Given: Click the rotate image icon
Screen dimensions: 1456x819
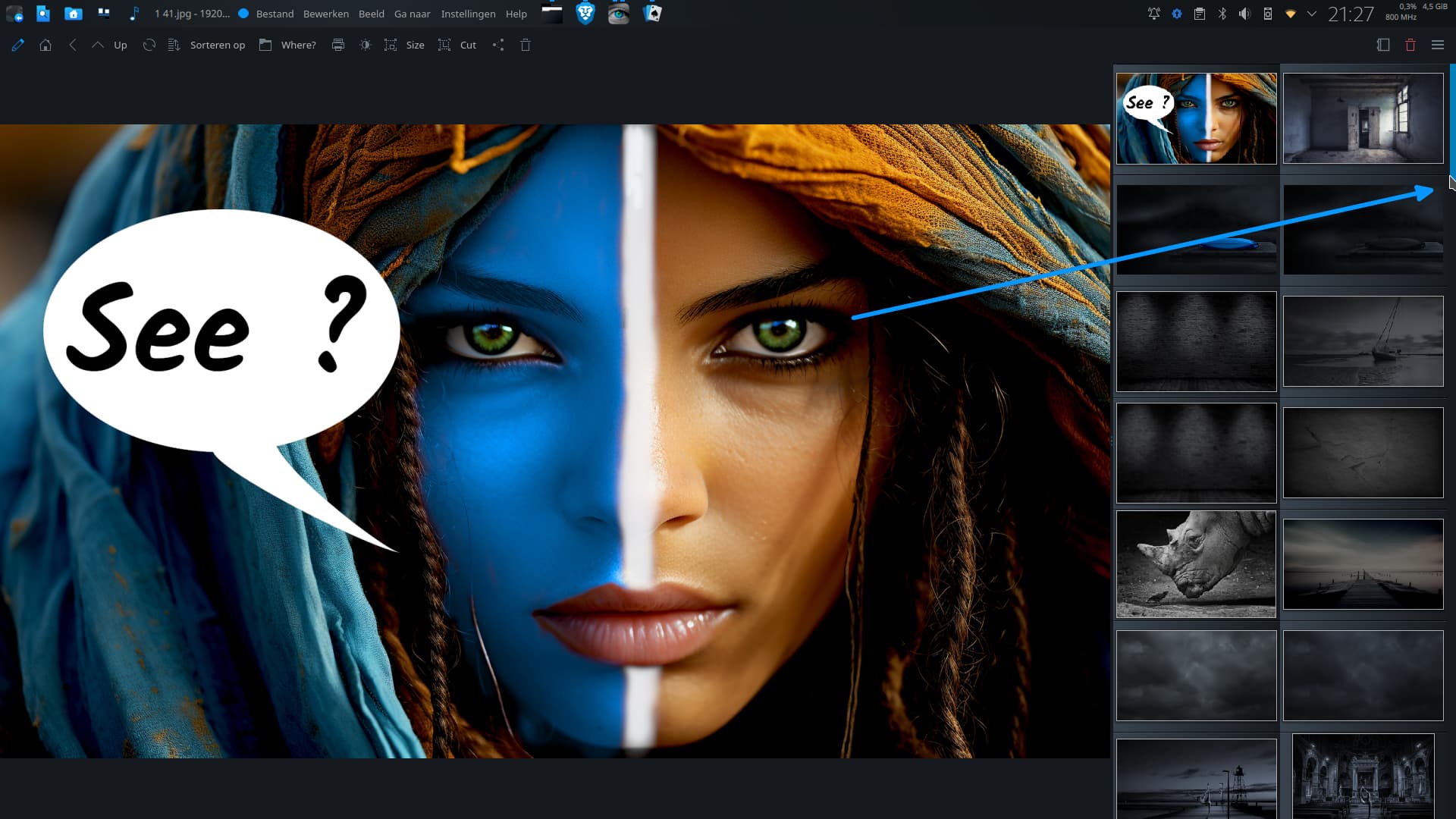Looking at the screenshot, I should point(149,45).
